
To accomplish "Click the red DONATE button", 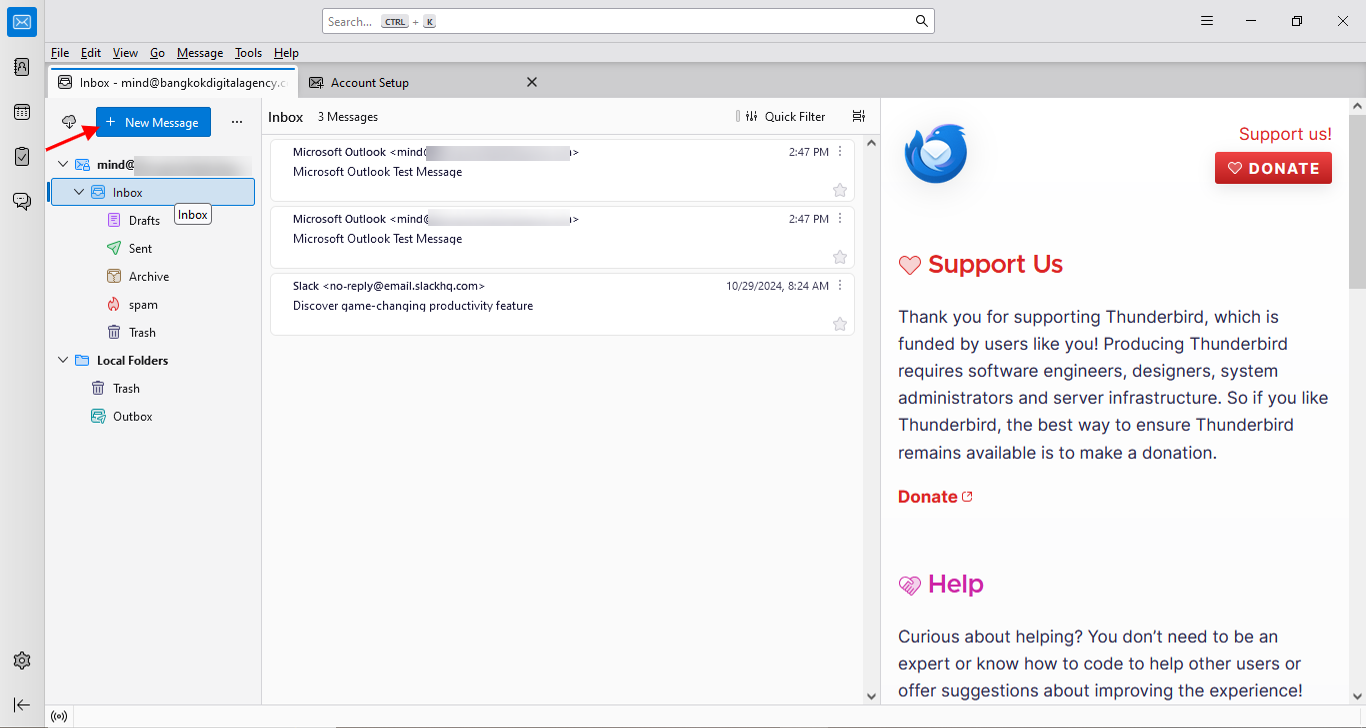I will [1274, 168].
